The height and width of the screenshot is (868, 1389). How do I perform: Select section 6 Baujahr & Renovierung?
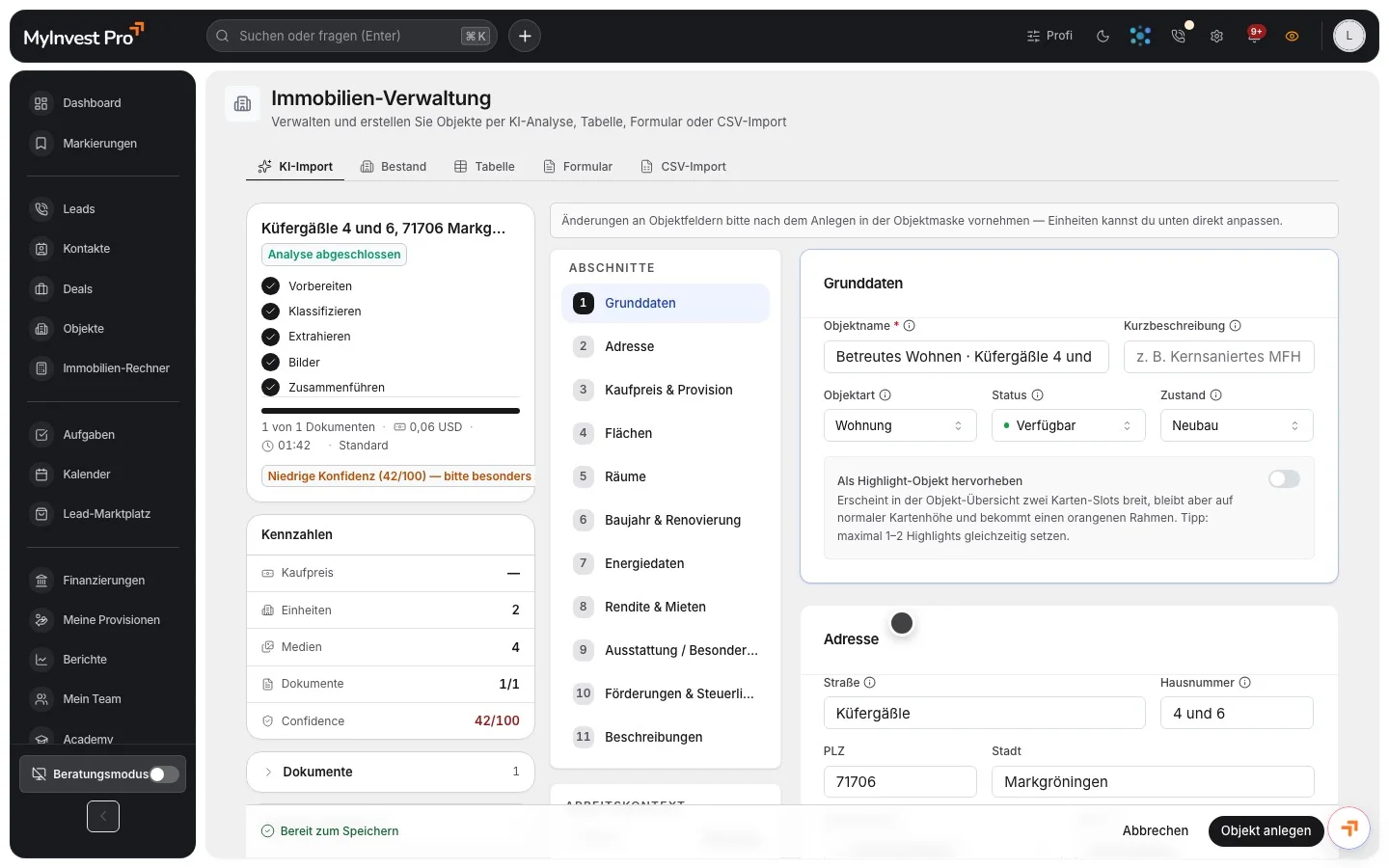(666, 520)
